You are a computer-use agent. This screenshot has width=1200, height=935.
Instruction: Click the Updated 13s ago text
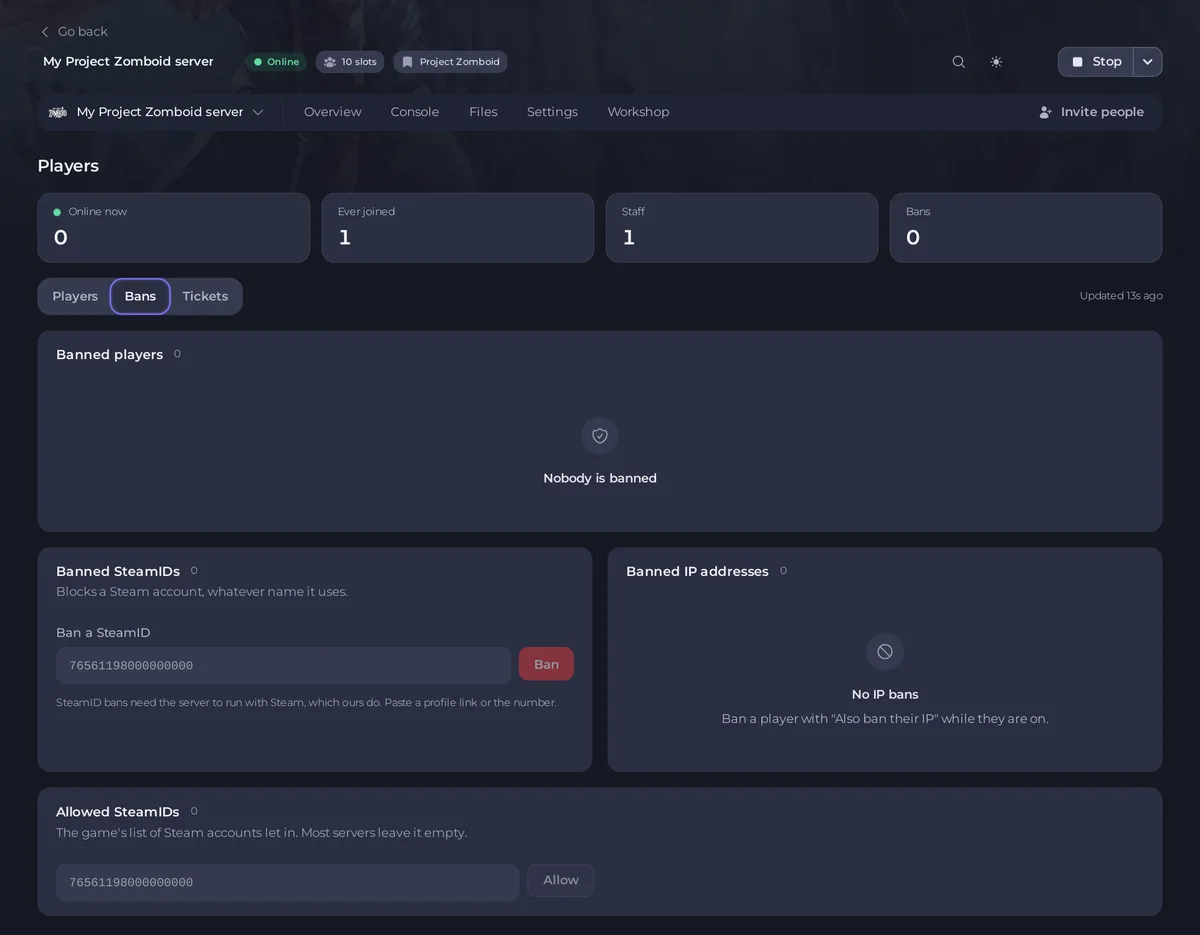point(1121,296)
